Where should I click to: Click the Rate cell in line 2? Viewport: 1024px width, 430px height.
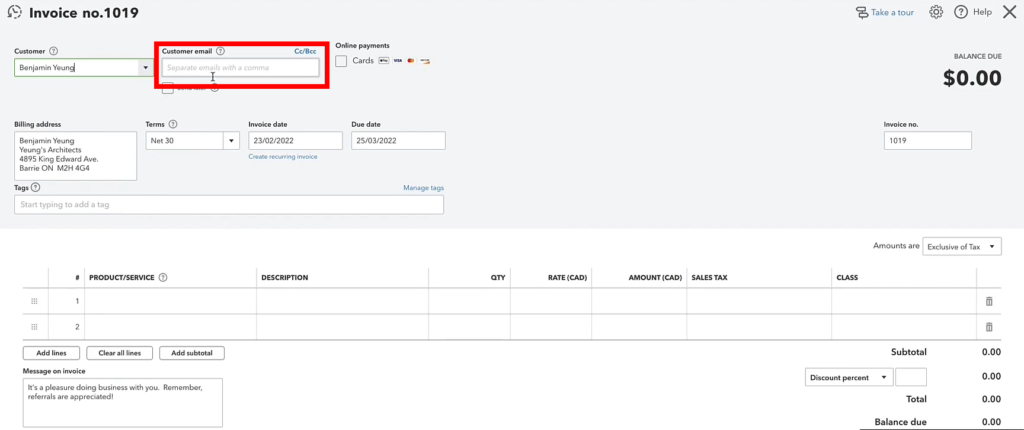(x=551, y=327)
